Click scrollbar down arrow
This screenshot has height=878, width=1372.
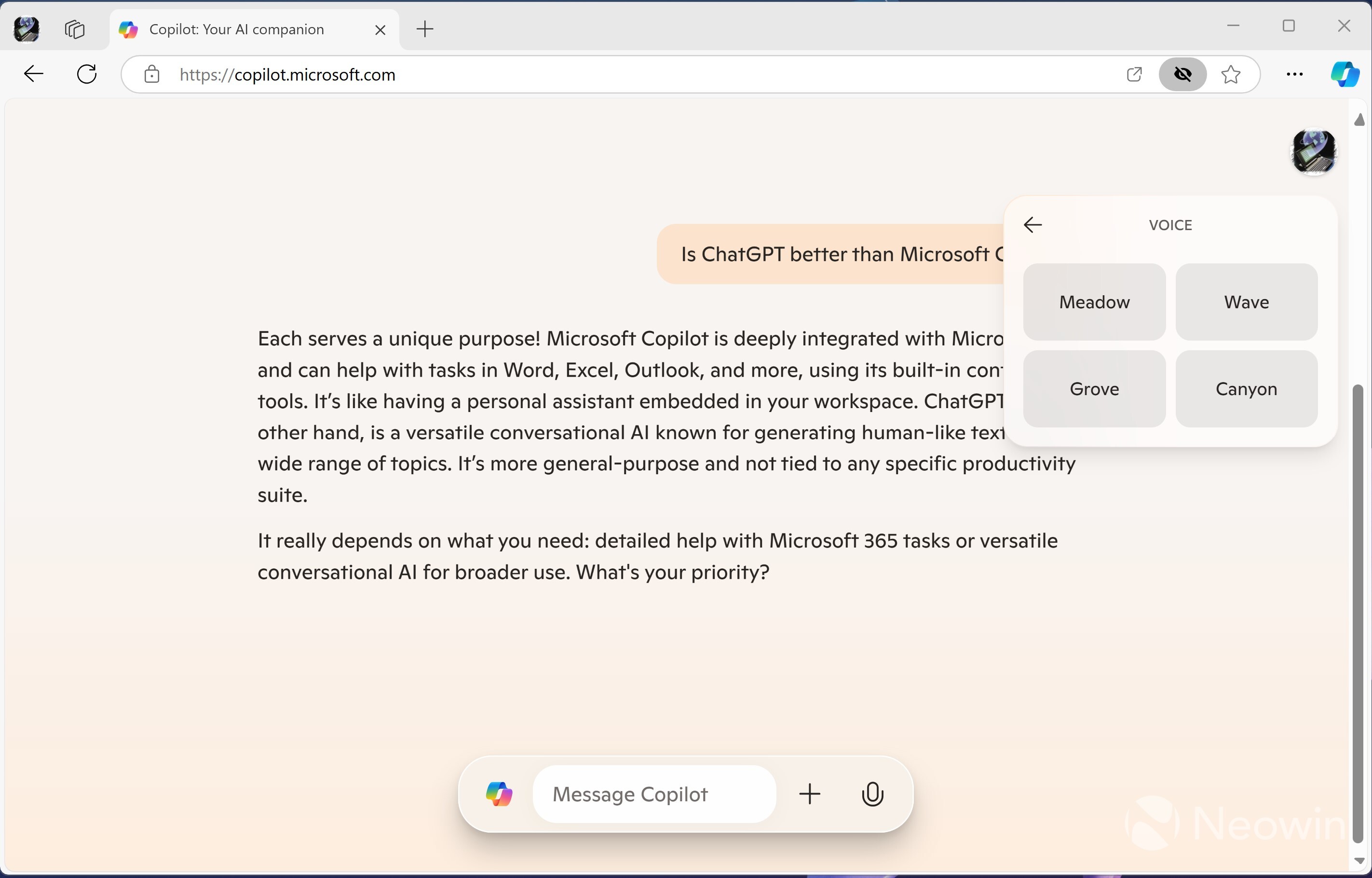pos(1360,861)
